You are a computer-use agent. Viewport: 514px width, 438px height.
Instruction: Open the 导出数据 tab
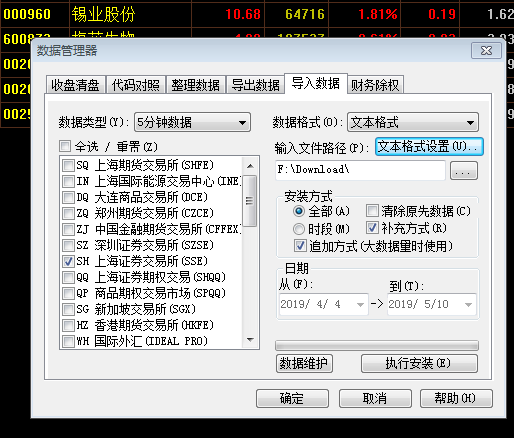[255, 85]
